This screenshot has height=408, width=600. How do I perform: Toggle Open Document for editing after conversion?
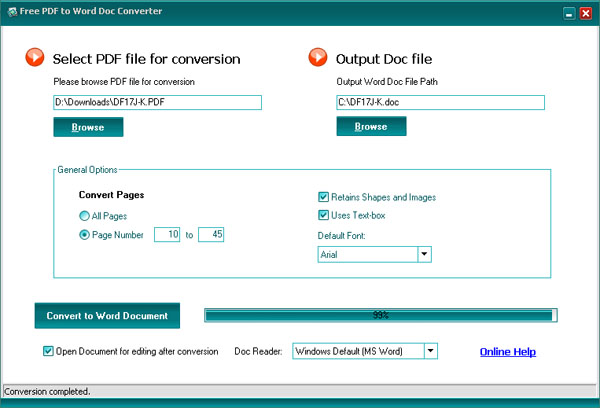pyautogui.click(x=49, y=351)
